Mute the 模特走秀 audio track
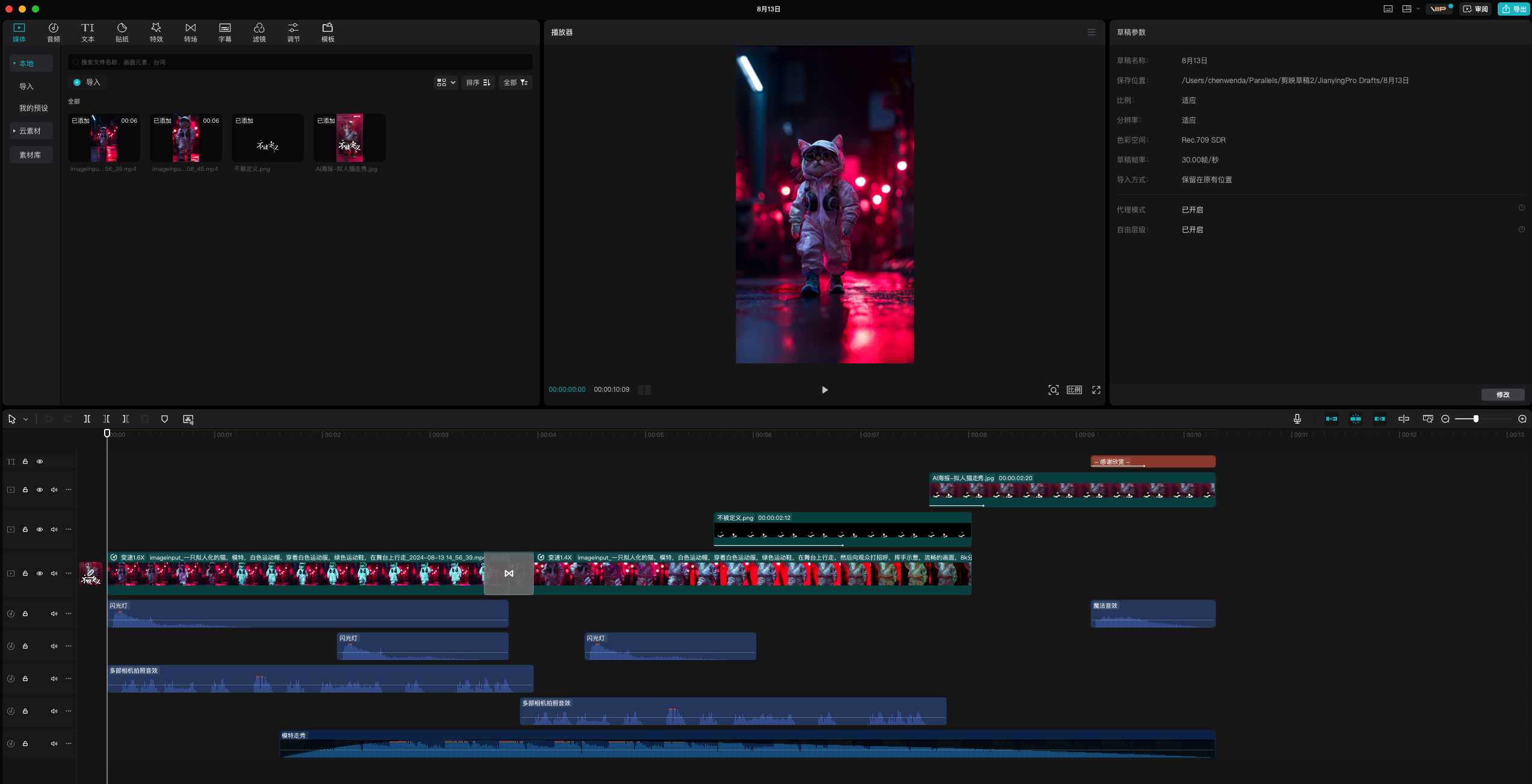Viewport: 1532px width, 784px height. tap(54, 744)
